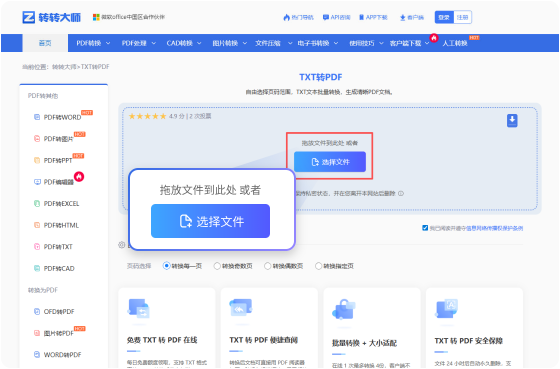Click the fifth gold rating star
This screenshot has width=560, height=369.
point(163,116)
